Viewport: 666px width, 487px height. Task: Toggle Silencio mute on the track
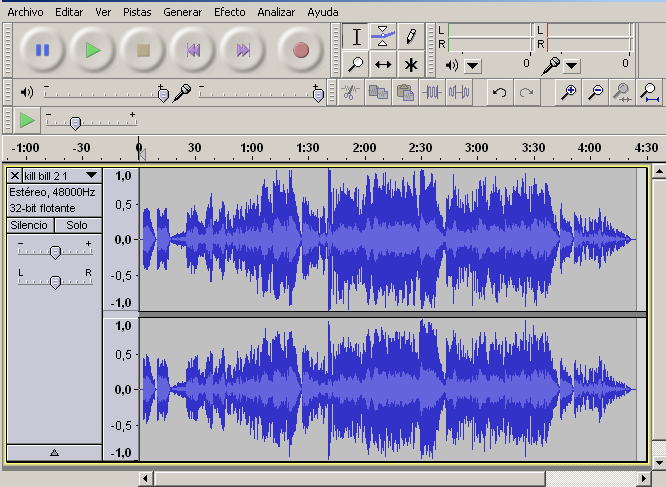coord(30,225)
